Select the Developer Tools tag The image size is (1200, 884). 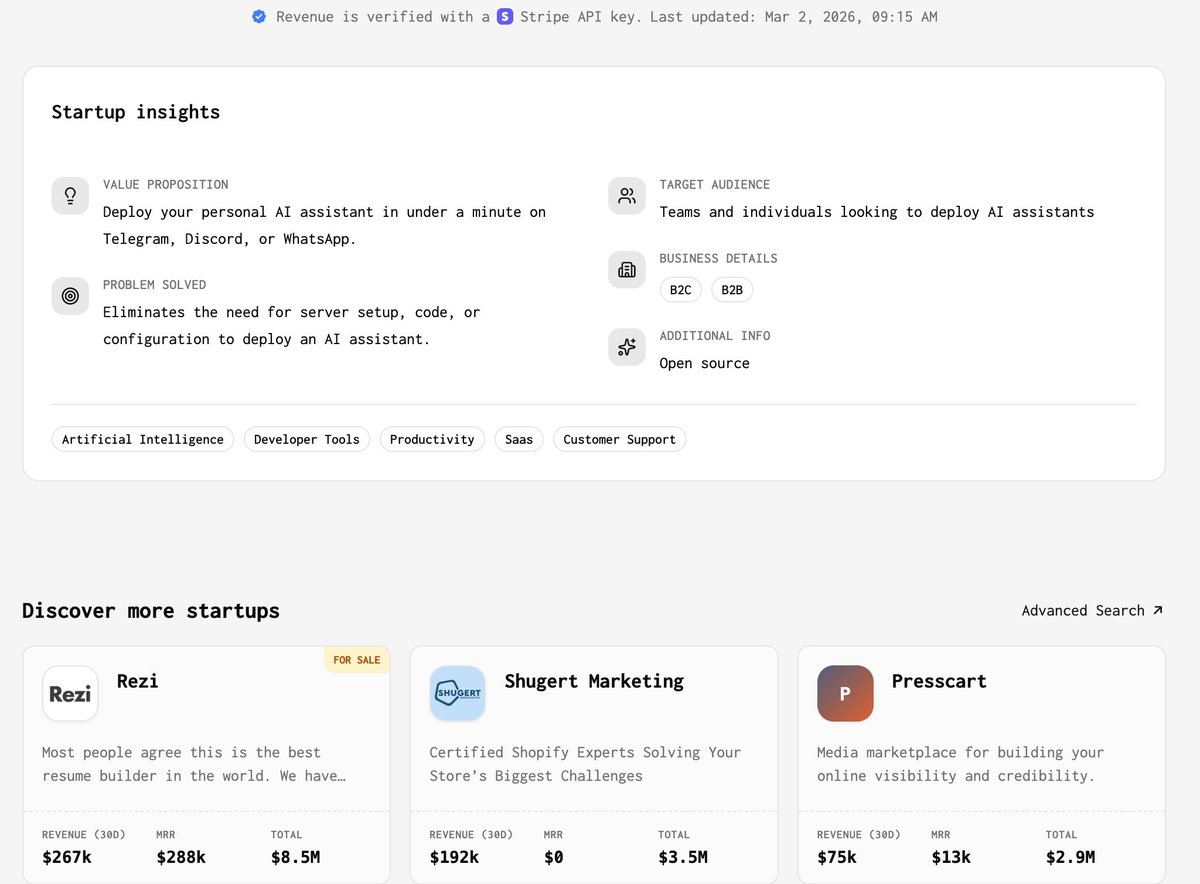pyautogui.click(x=307, y=439)
